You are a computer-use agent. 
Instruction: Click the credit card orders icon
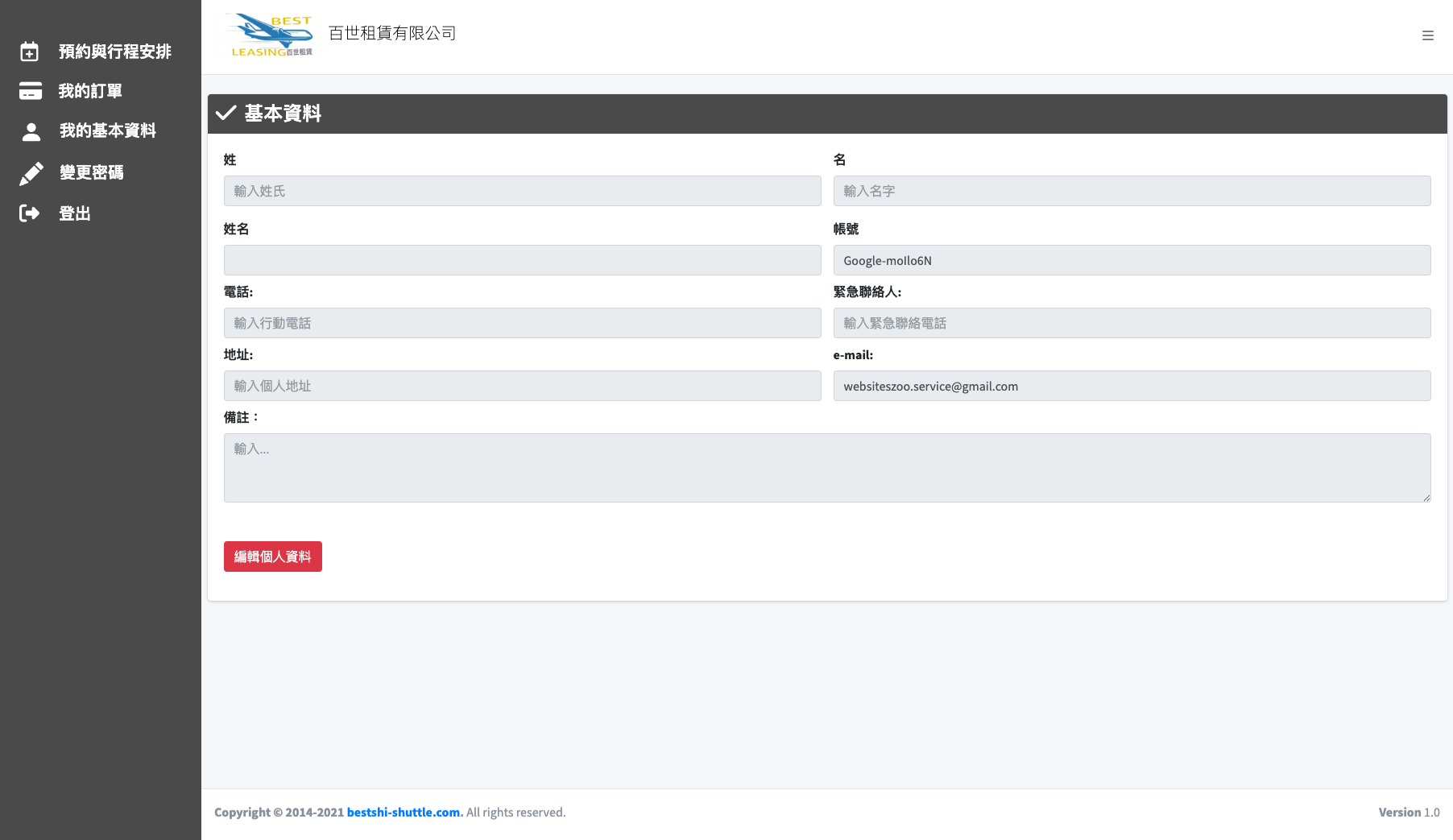coord(31,91)
